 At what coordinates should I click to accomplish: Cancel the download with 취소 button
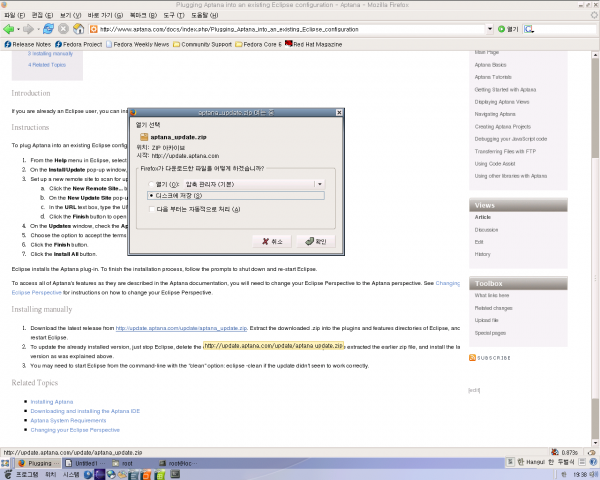272,241
